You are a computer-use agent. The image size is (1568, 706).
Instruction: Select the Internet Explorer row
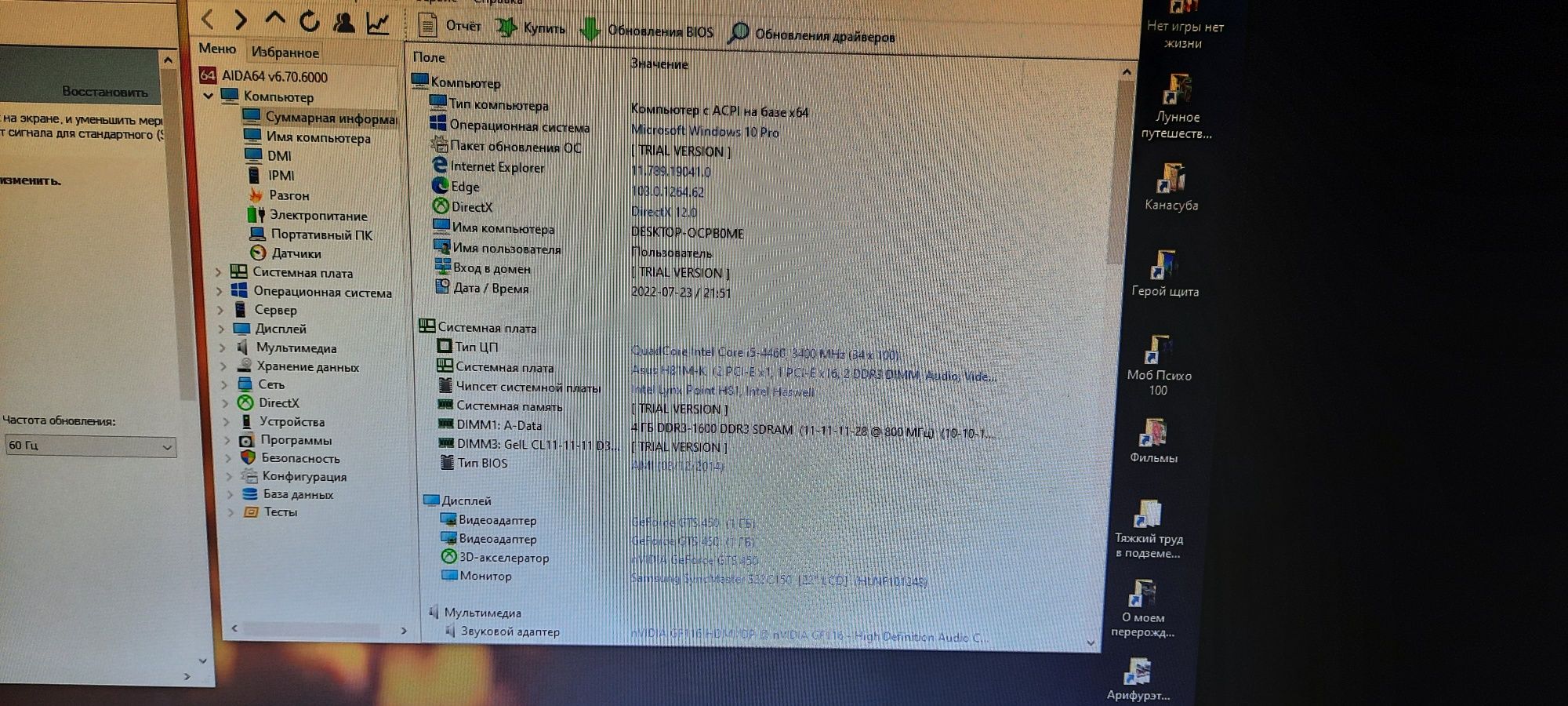click(x=488, y=166)
